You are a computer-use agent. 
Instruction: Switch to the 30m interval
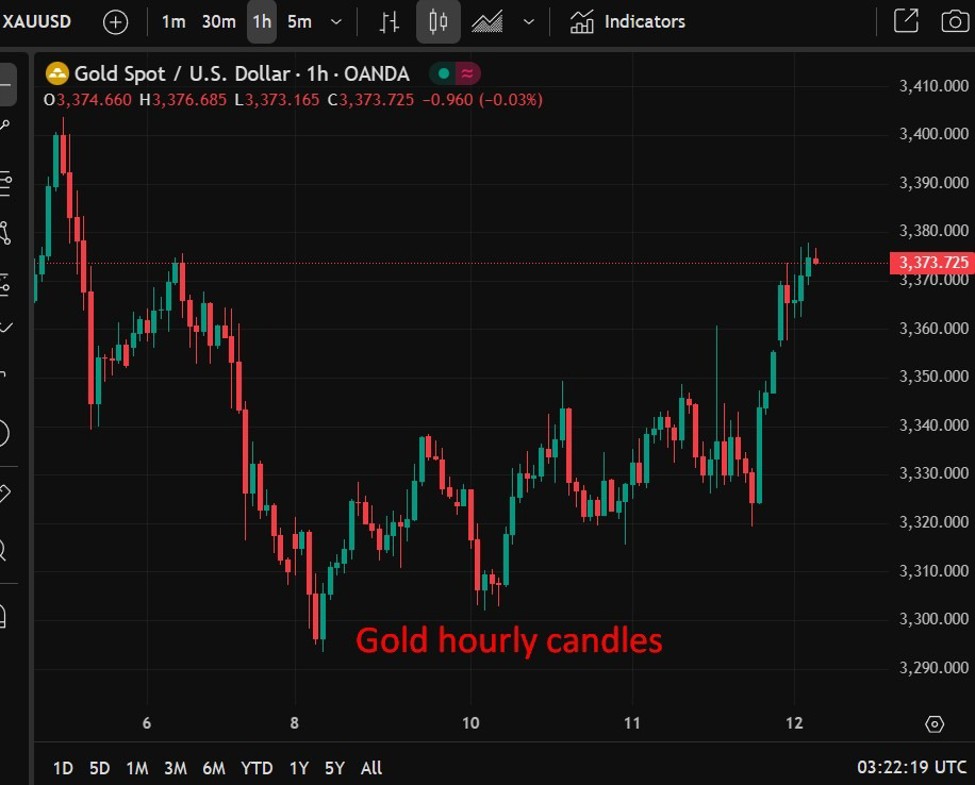coord(218,22)
